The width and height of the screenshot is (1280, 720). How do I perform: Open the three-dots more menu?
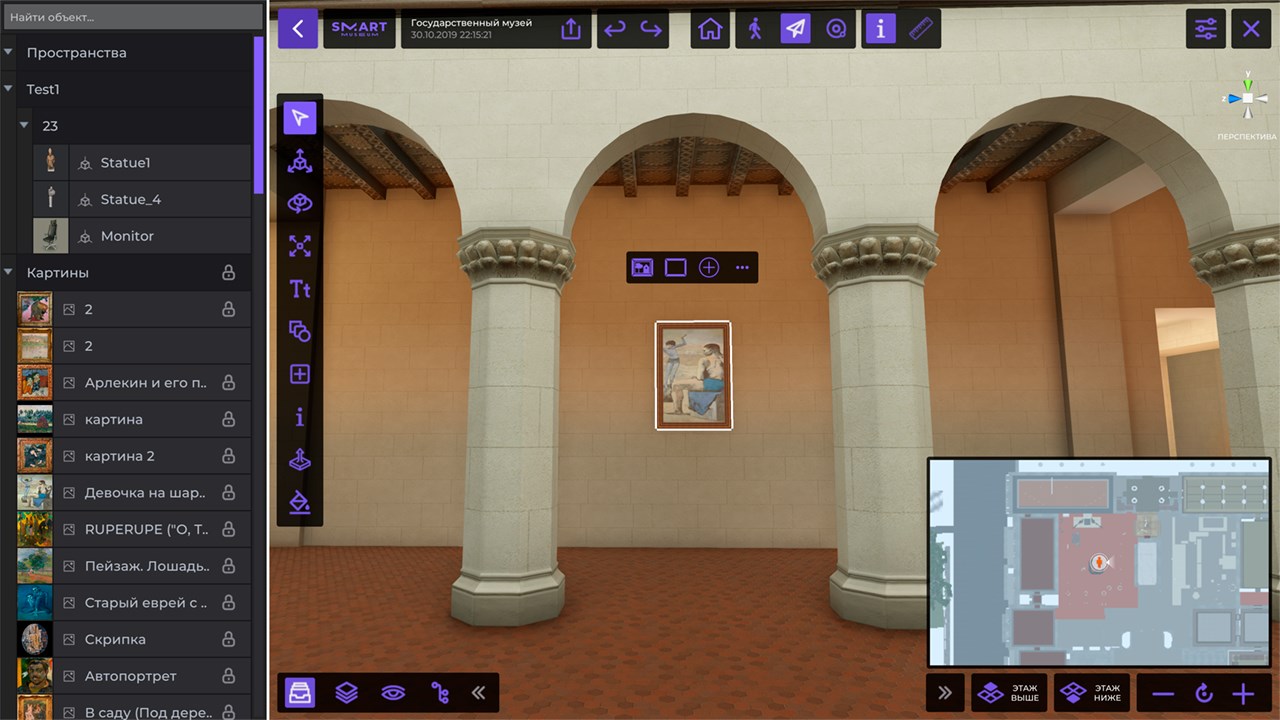[742, 267]
